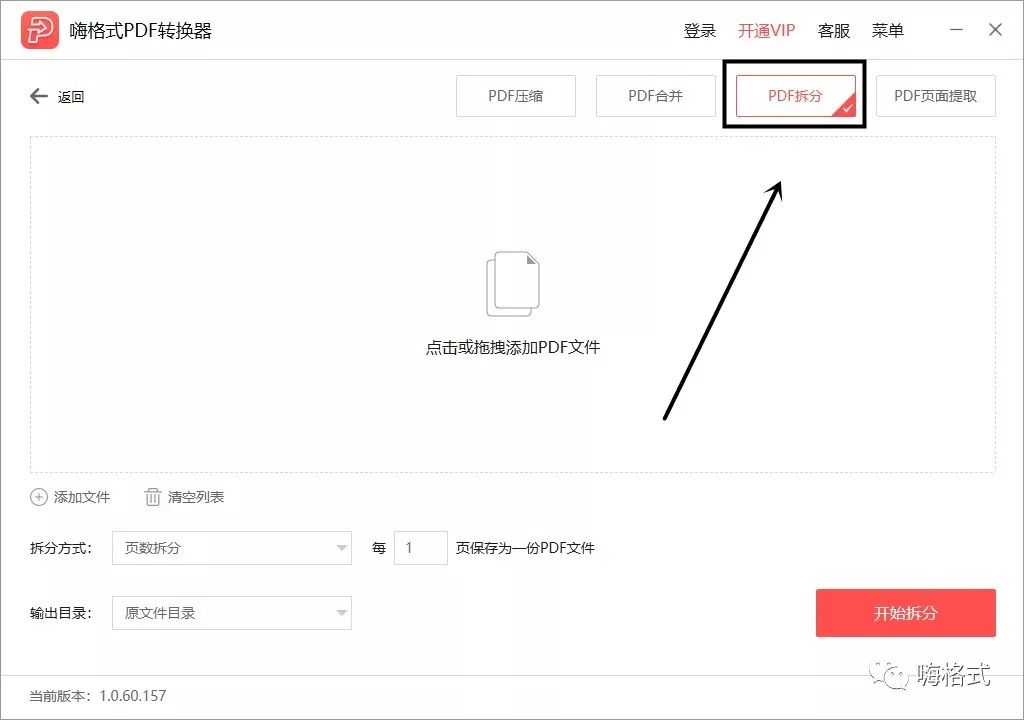Close the converter window
Image resolution: width=1024 pixels, height=720 pixels.
point(995,30)
